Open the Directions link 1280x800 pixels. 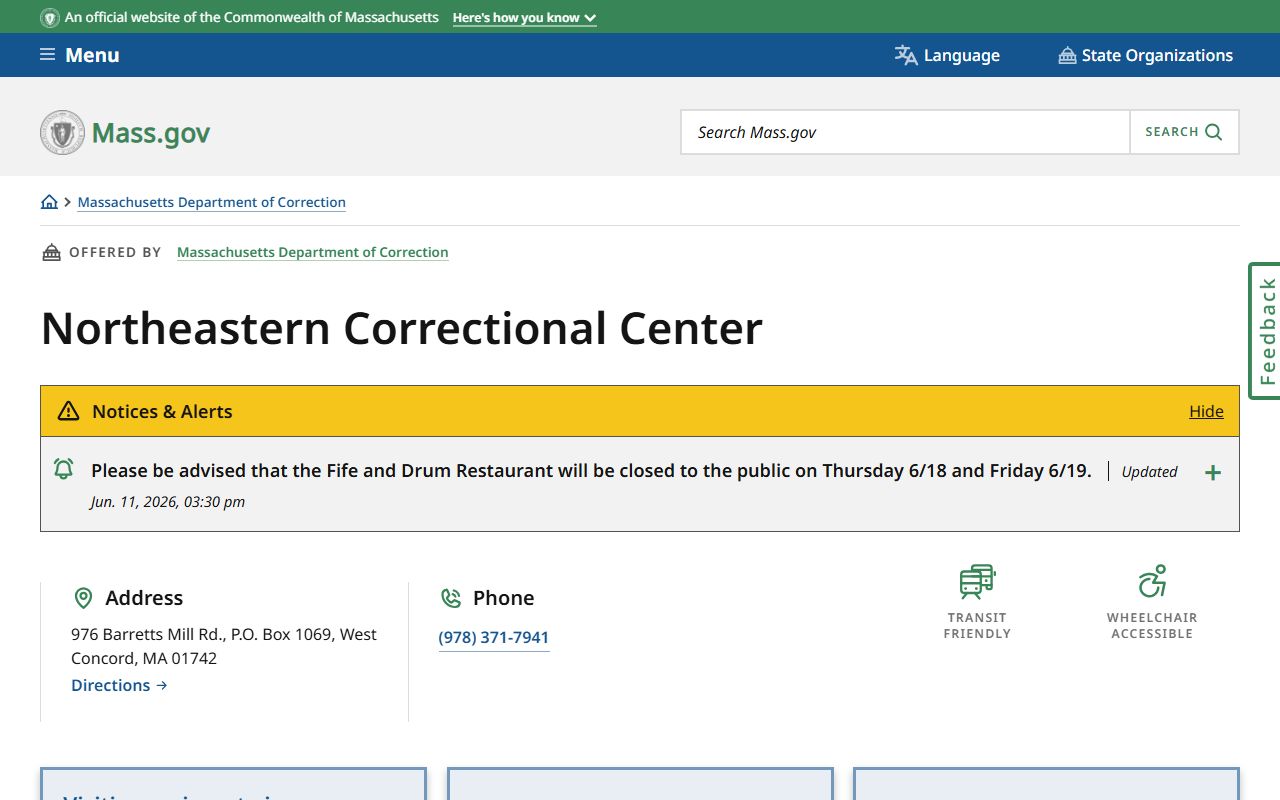click(x=119, y=685)
